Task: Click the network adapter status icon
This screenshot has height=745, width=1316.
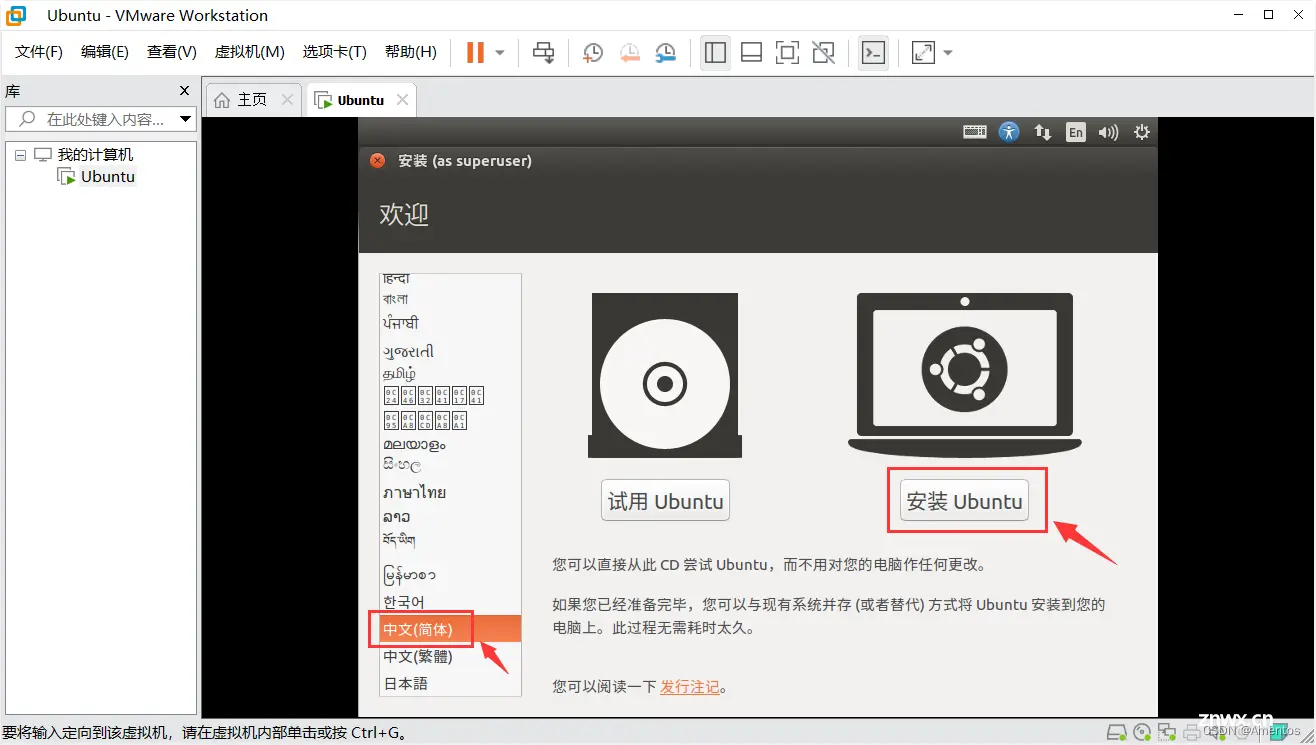Action: 1165,733
